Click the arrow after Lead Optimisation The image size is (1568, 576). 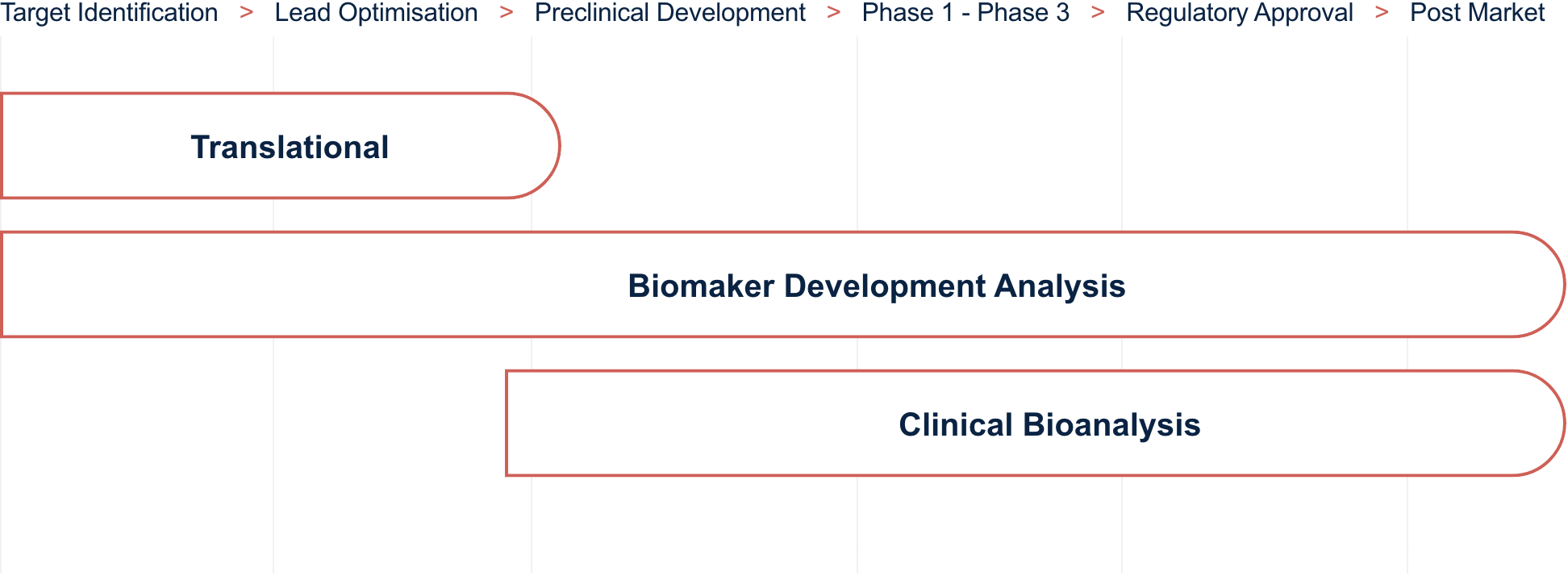pos(507,13)
